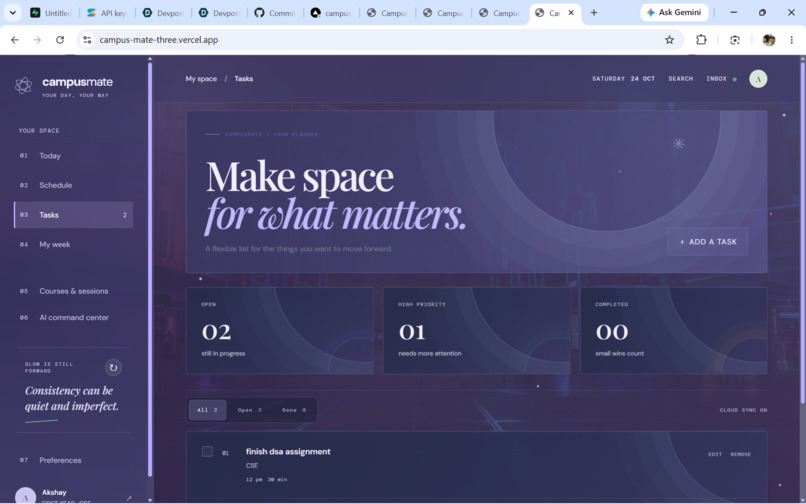The height and width of the screenshot is (504, 806).
Task: Reload the current page
Action: [x=60, y=40]
